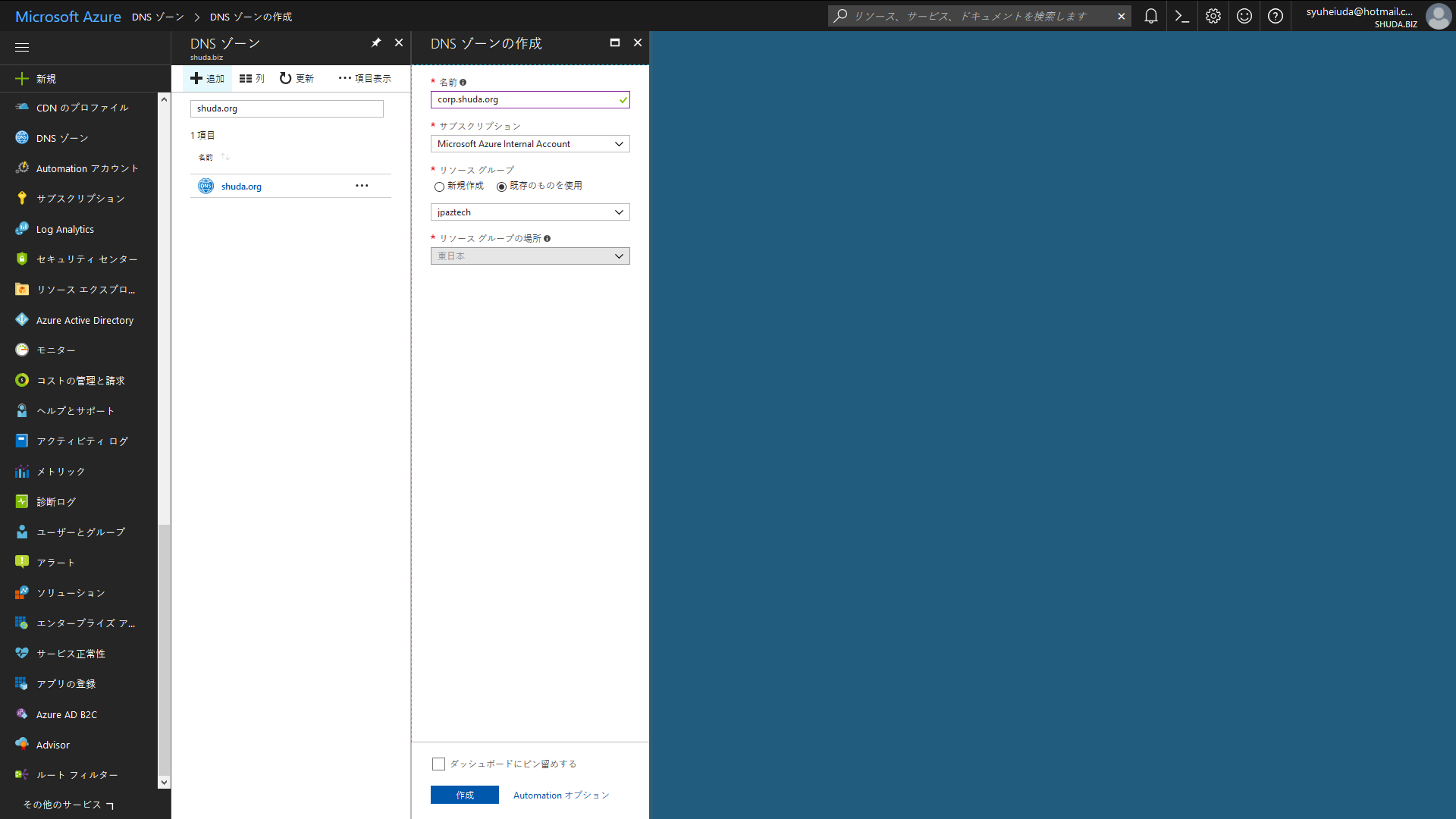Viewport: 1456px width, 819px height.
Task: Click resource group location info icon
Action: tap(547, 238)
